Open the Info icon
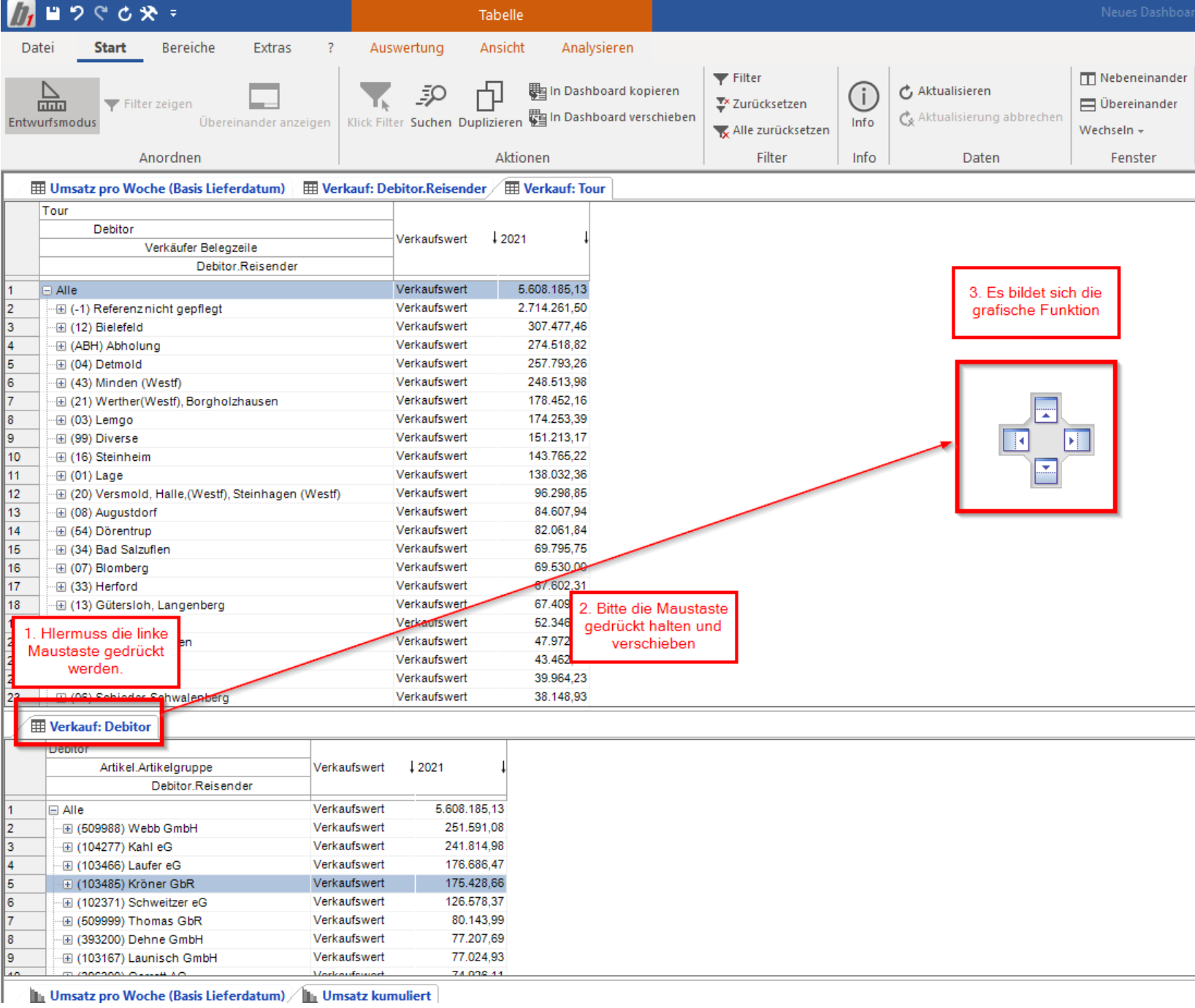1195x1008 pixels. 863,96
